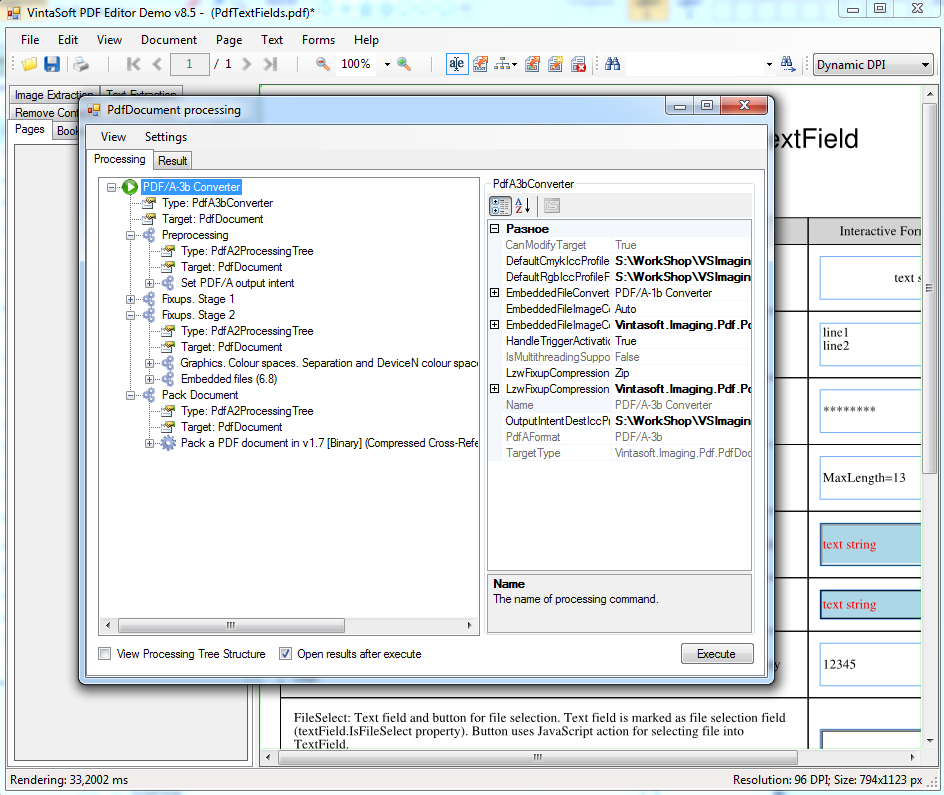Collapse the Разное property category

click(x=495, y=229)
